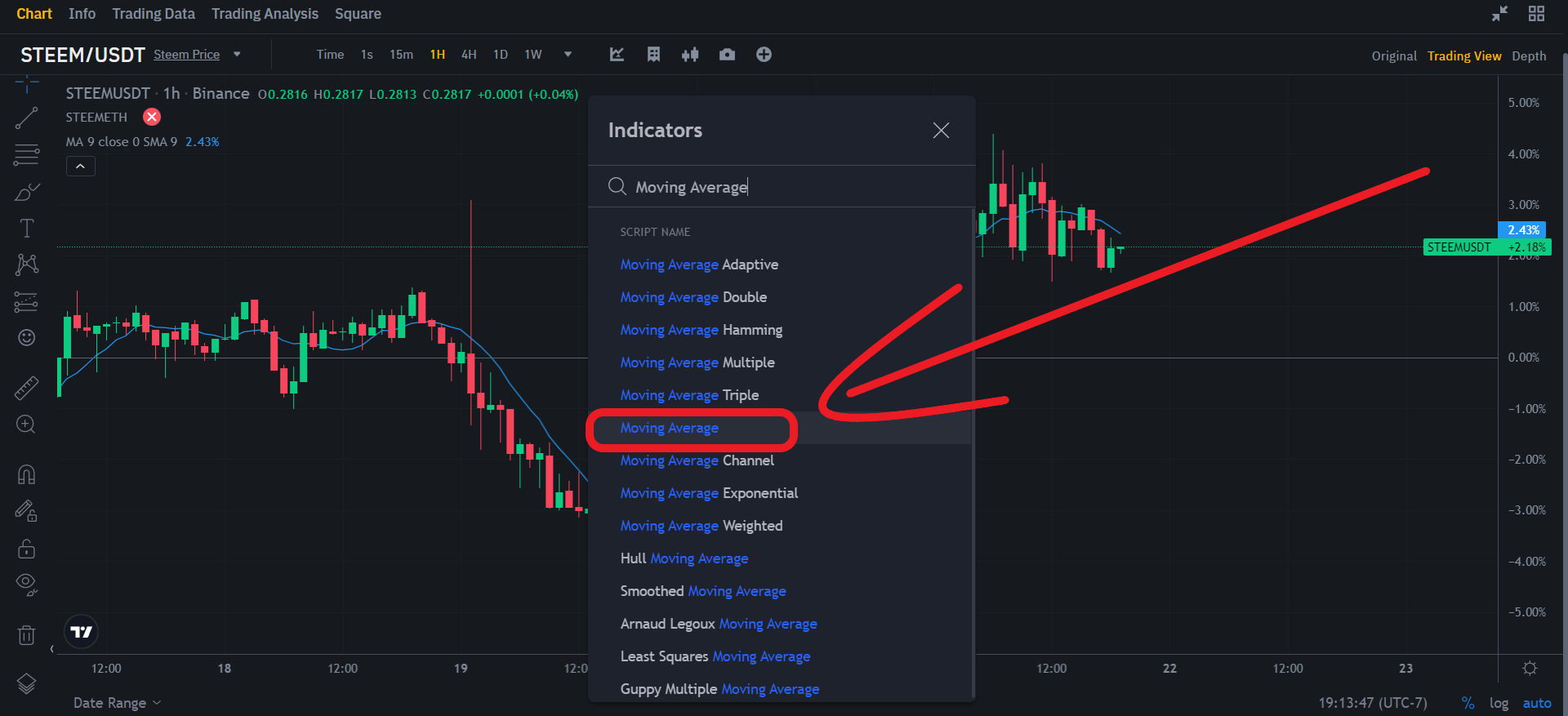Toggle auto scale on price axis
Image resolution: width=1568 pixels, height=716 pixels.
1537,703
